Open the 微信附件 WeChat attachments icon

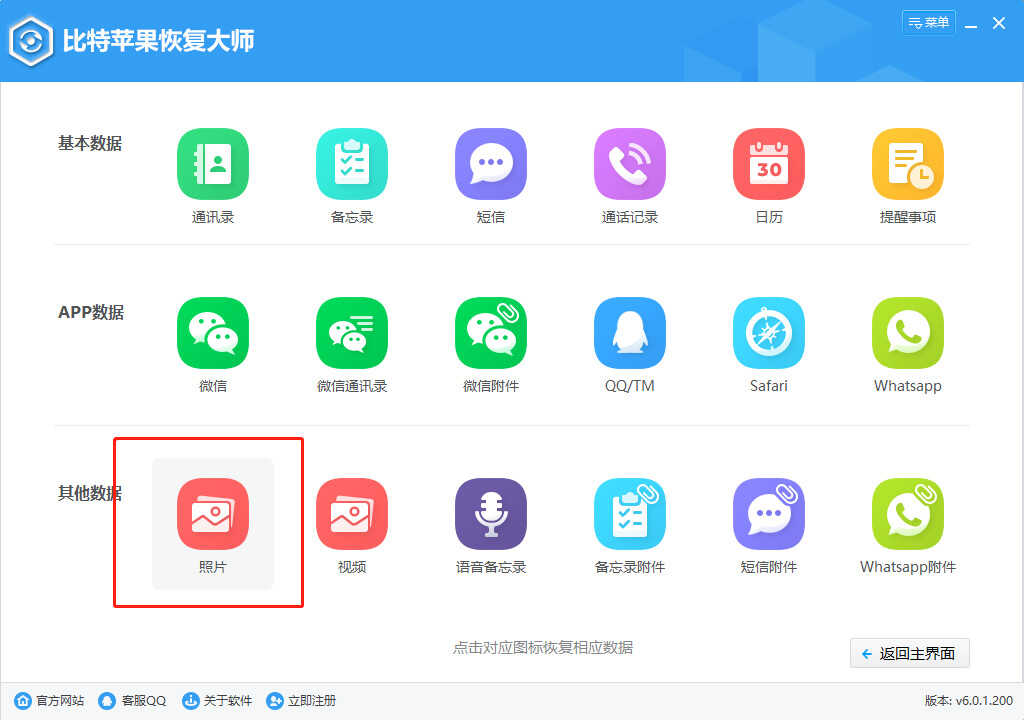(491, 333)
